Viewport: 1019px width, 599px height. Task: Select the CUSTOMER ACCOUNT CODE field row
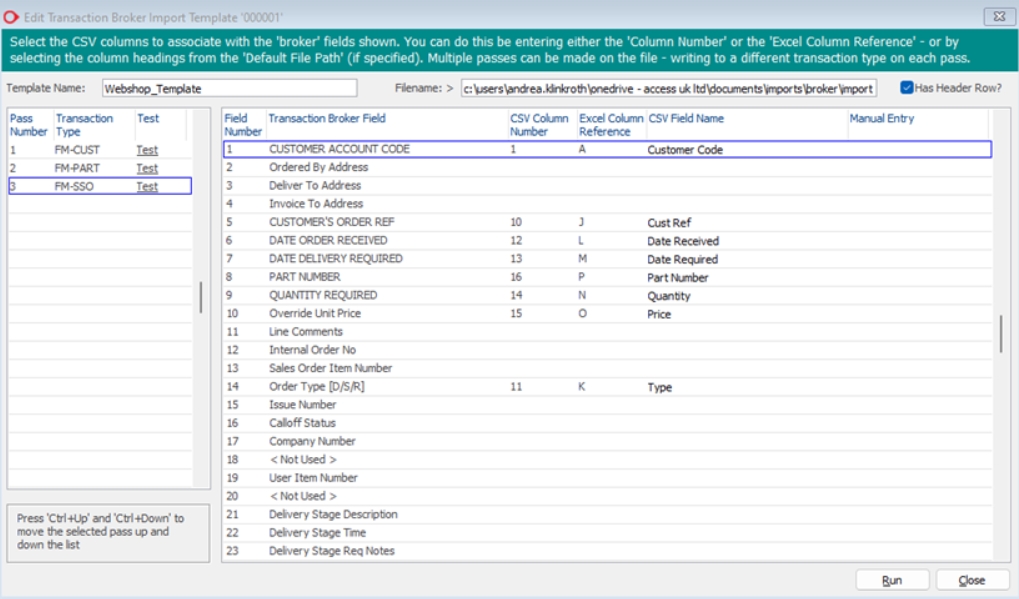coord(608,149)
